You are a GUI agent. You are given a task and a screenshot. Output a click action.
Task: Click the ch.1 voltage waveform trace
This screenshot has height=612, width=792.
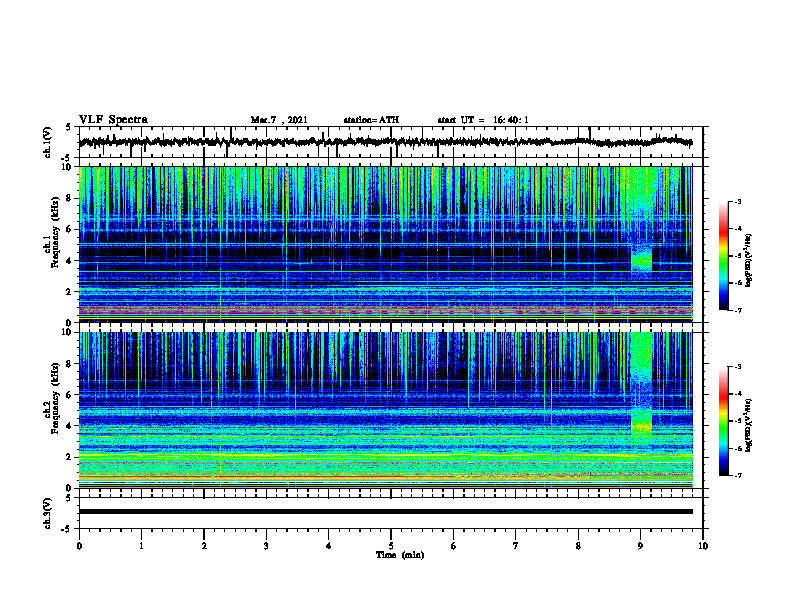click(x=385, y=142)
